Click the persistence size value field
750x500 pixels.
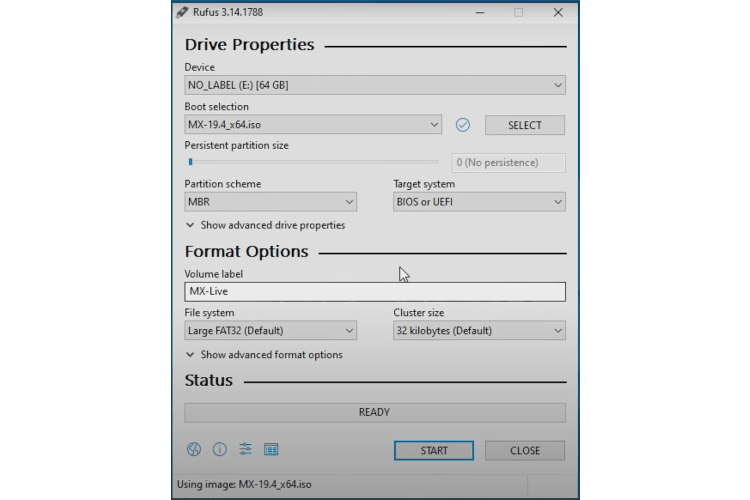click(x=508, y=163)
